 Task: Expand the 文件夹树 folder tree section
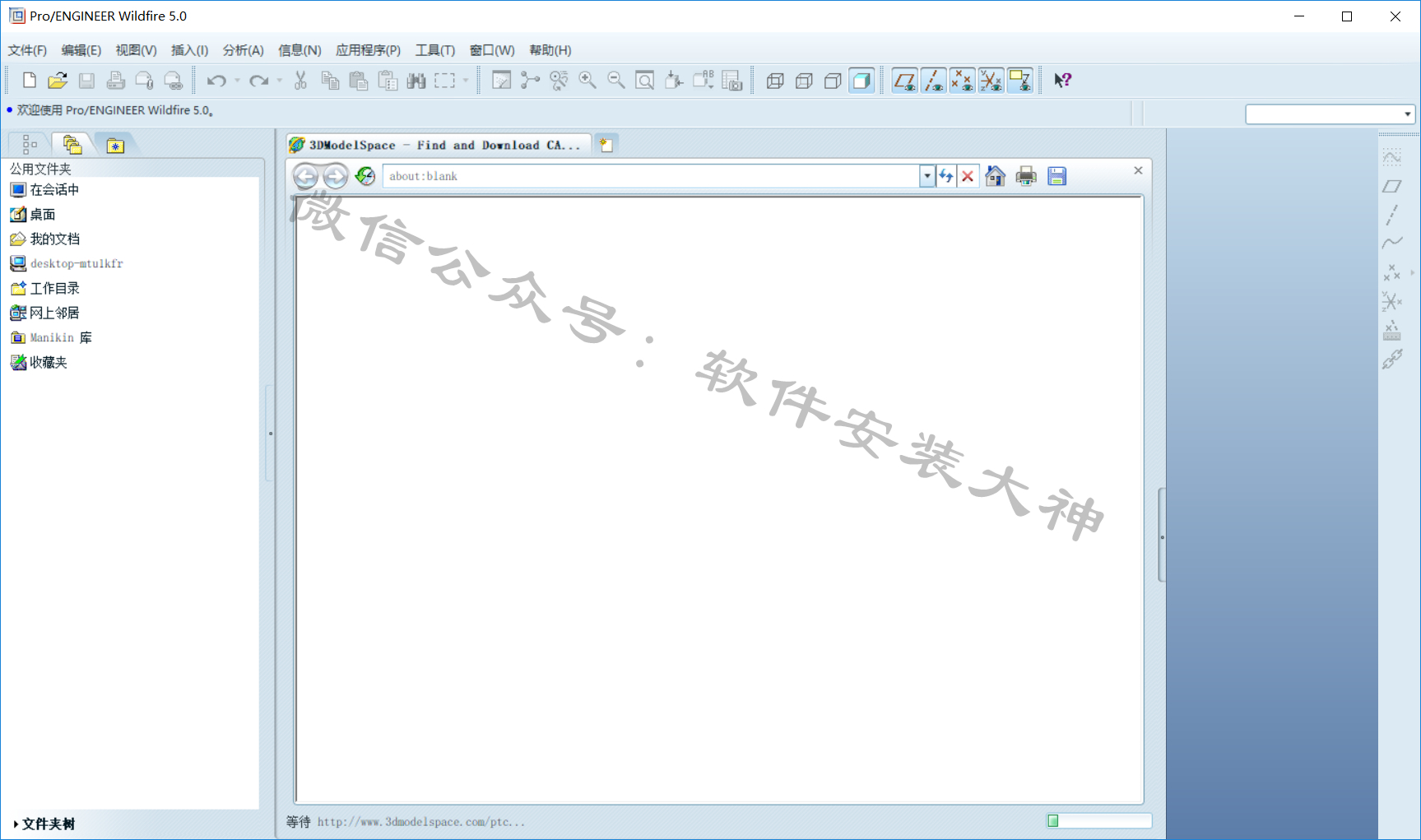point(44,824)
